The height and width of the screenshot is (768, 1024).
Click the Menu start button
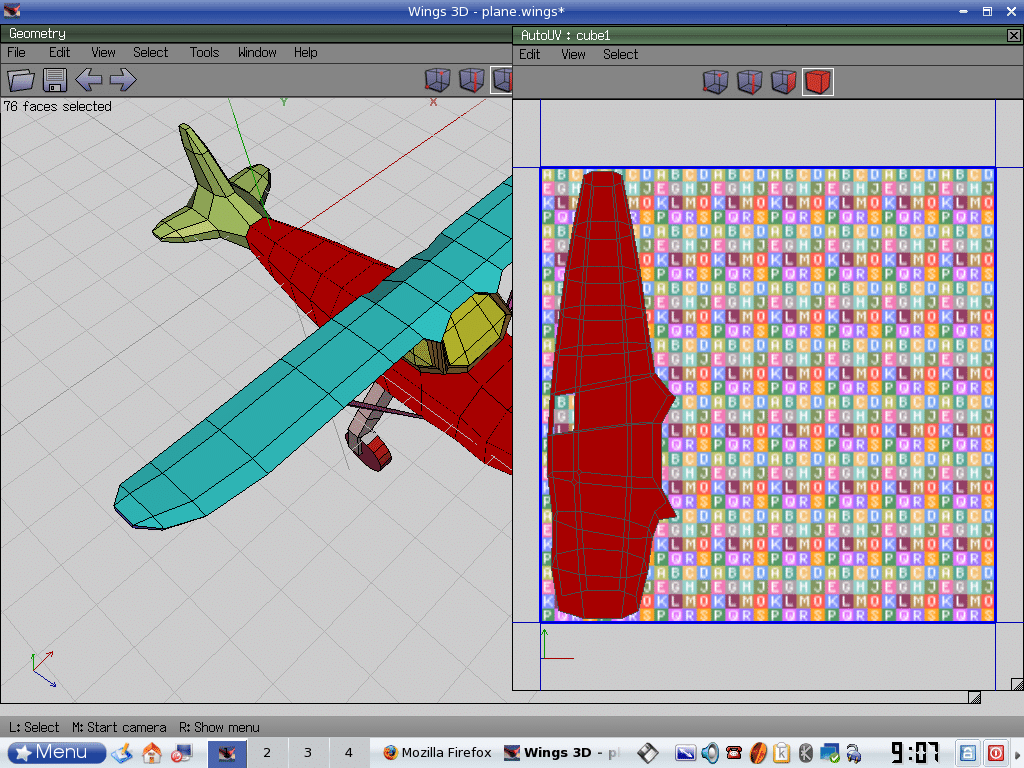(x=57, y=752)
